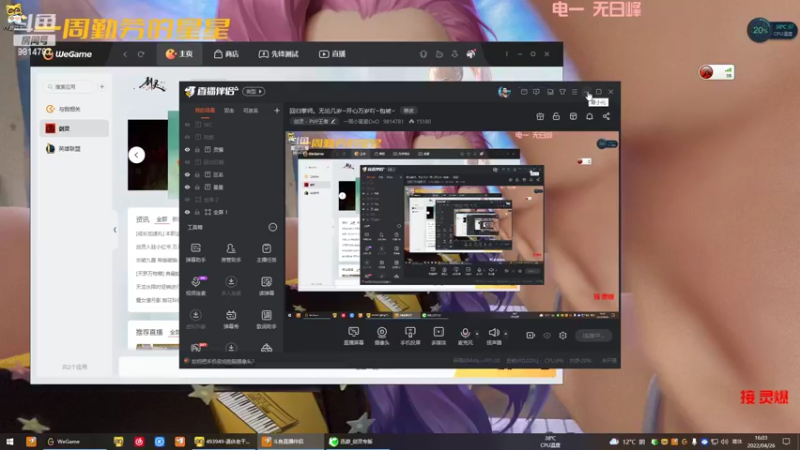
Task: Collapse the 工具箱 toolbox section
Action: click(273, 227)
